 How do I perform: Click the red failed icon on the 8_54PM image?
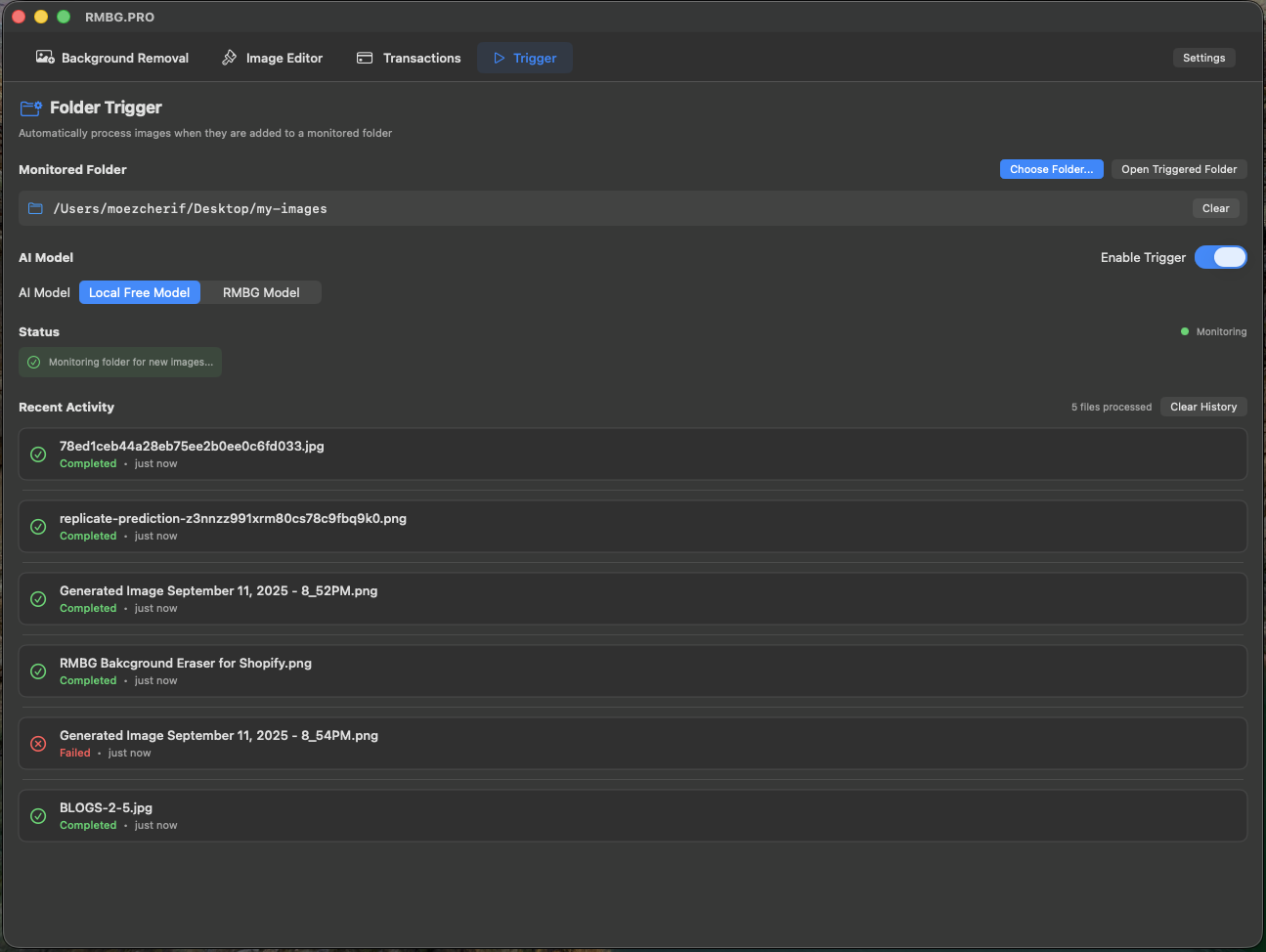click(x=38, y=744)
